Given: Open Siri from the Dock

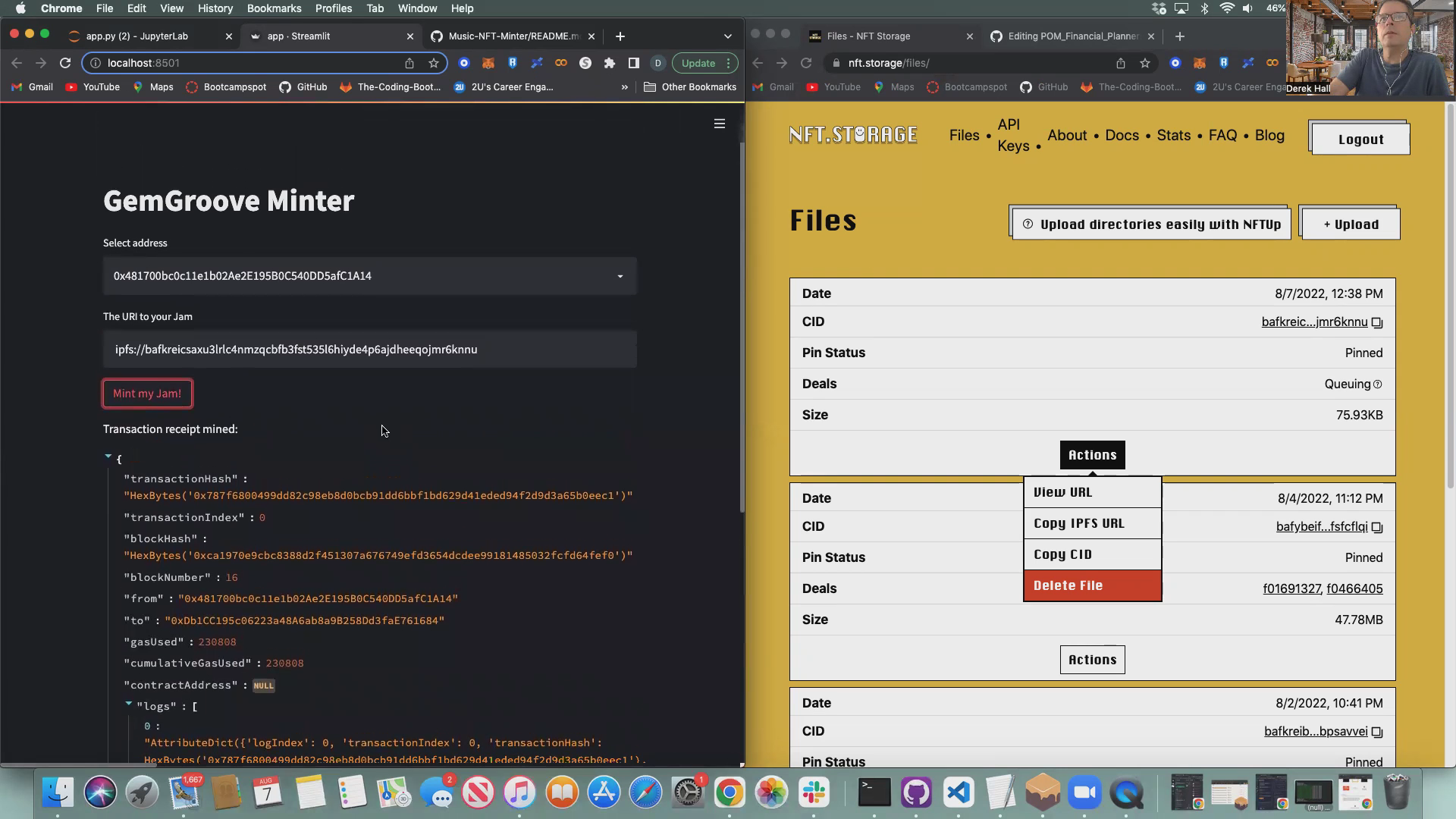Looking at the screenshot, I should point(100,792).
